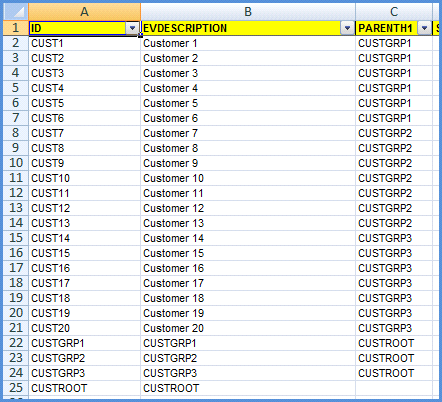The image size is (442, 402).
Task: Click the CUSTGRP3 cell in column B
Action: [248, 373]
